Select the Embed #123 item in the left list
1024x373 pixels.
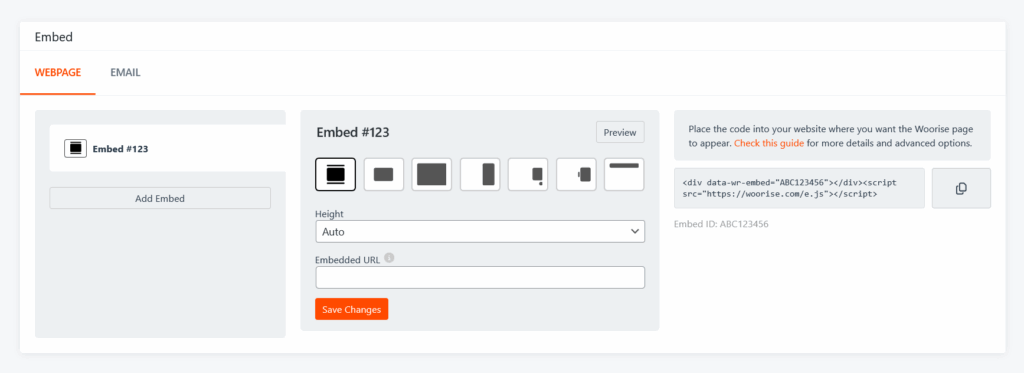[x=168, y=148]
